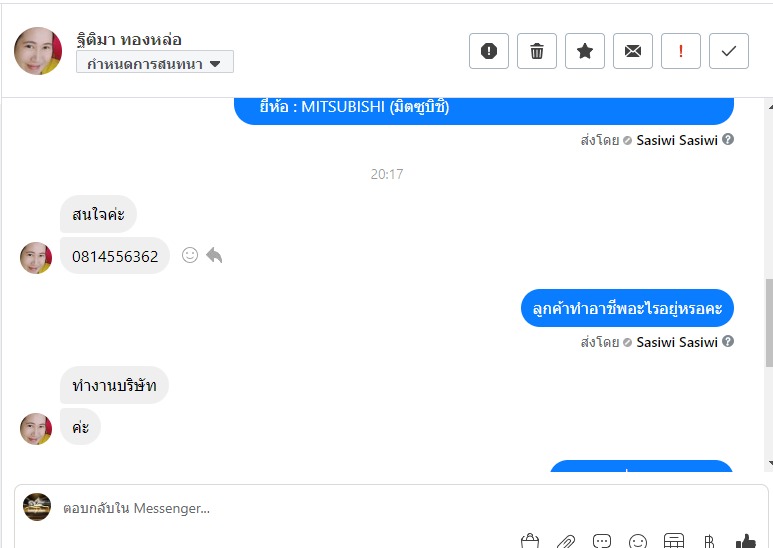773x548 pixels.
Task: Open saved replies speech bubble icon
Action: [602, 541]
